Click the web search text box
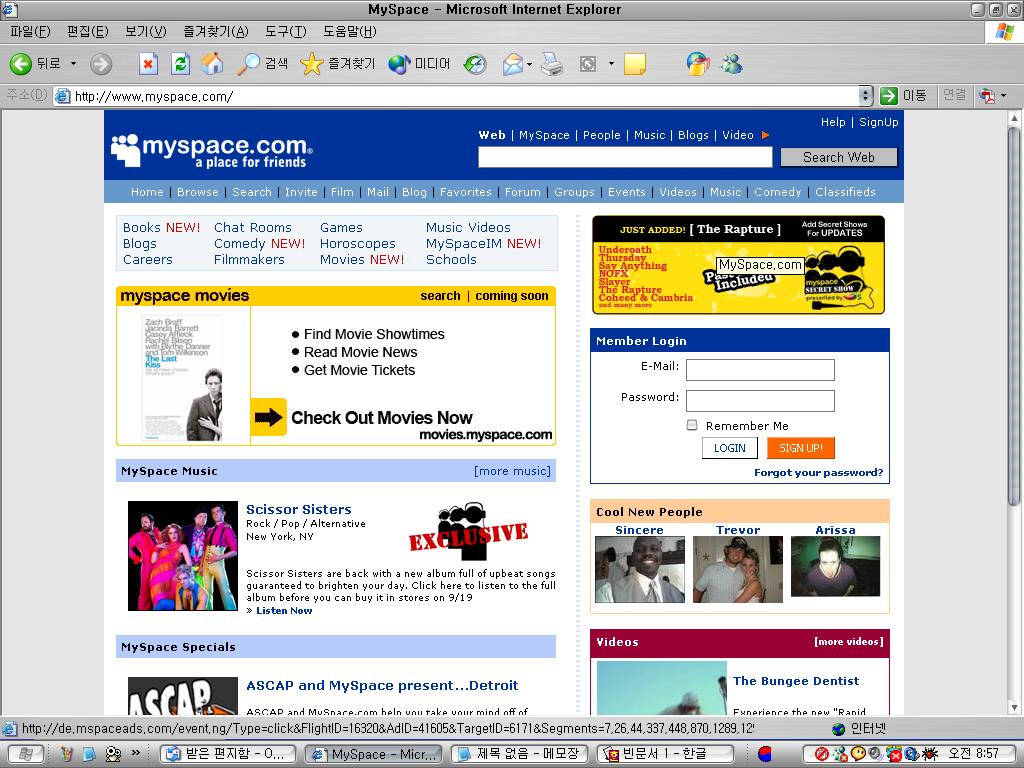This screenshot has height=768, width=1024. [625, 157]
